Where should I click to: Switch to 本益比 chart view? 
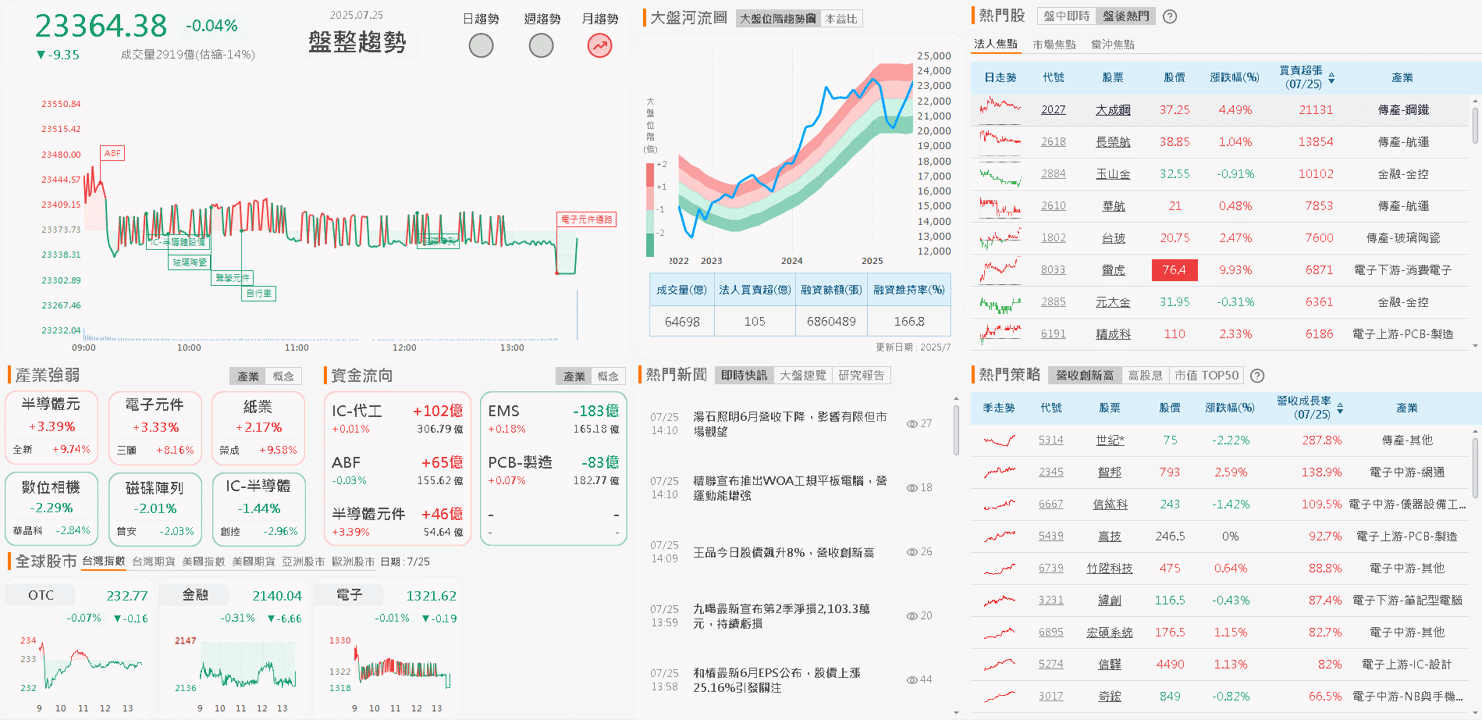click(x=841, y=18)
